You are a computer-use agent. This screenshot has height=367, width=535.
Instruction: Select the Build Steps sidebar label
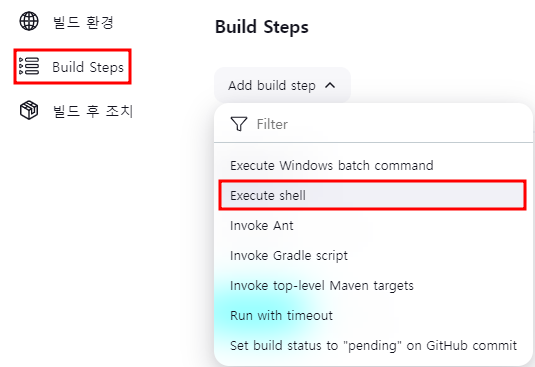88,67
